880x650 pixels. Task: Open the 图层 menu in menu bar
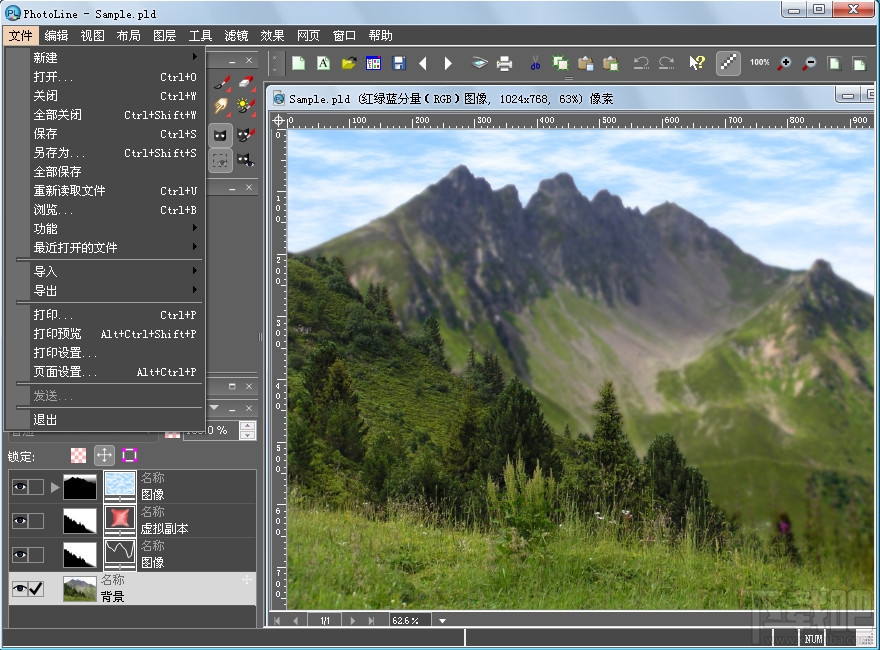(x=164, y=36)
